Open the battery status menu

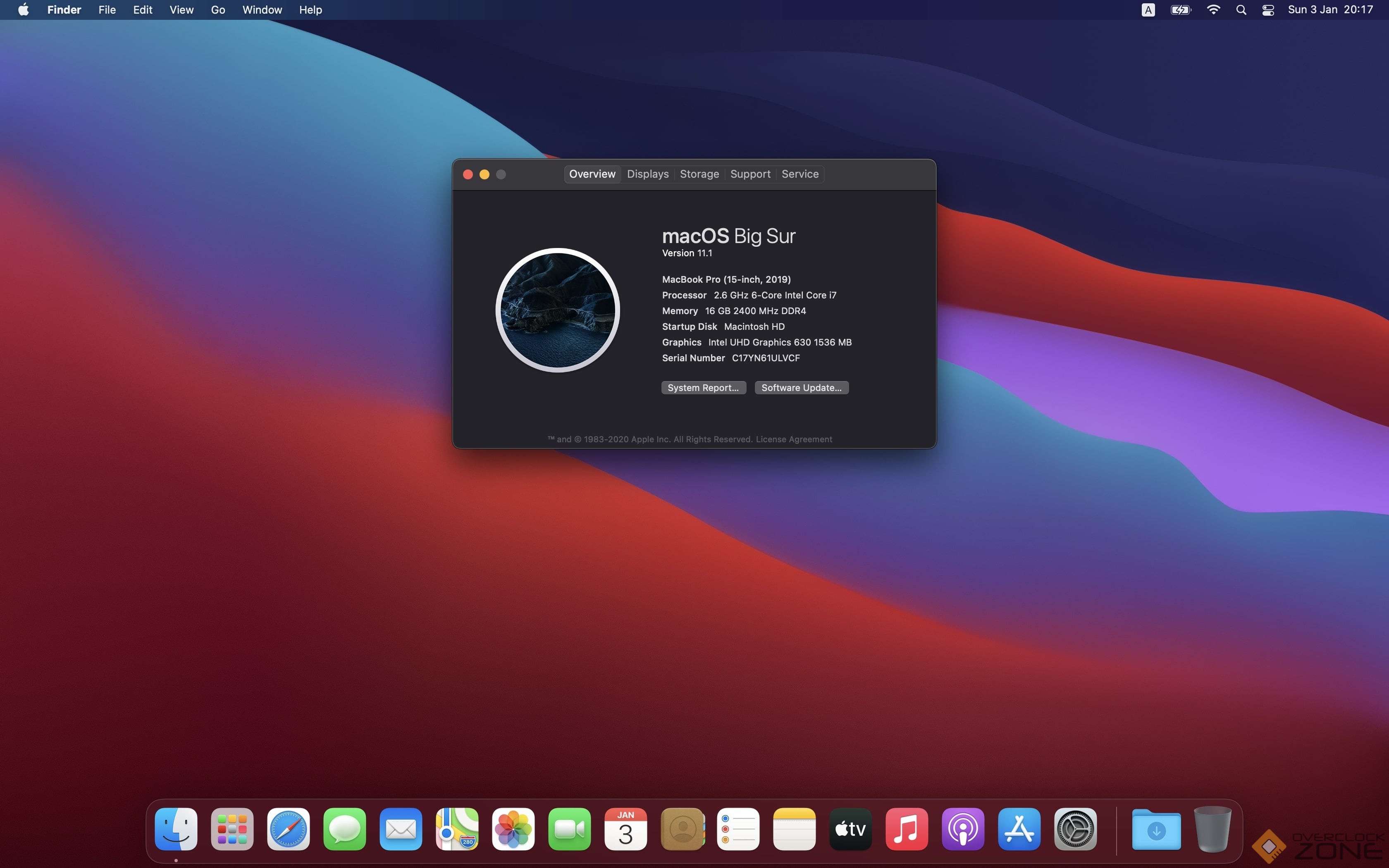1181,10
